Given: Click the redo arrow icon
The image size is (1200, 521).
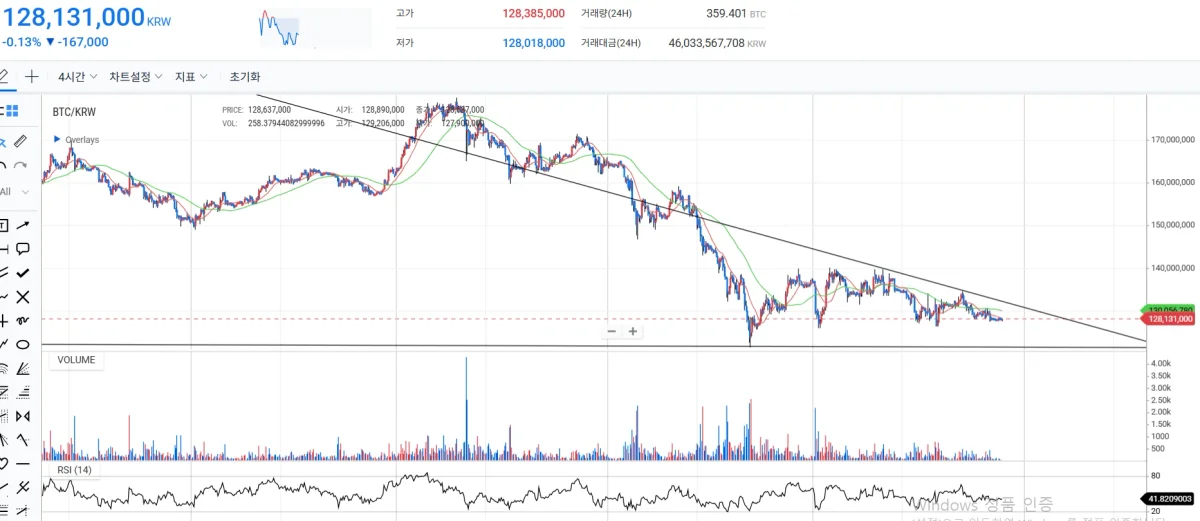Looking at the screenshot, I should (22, 166).
